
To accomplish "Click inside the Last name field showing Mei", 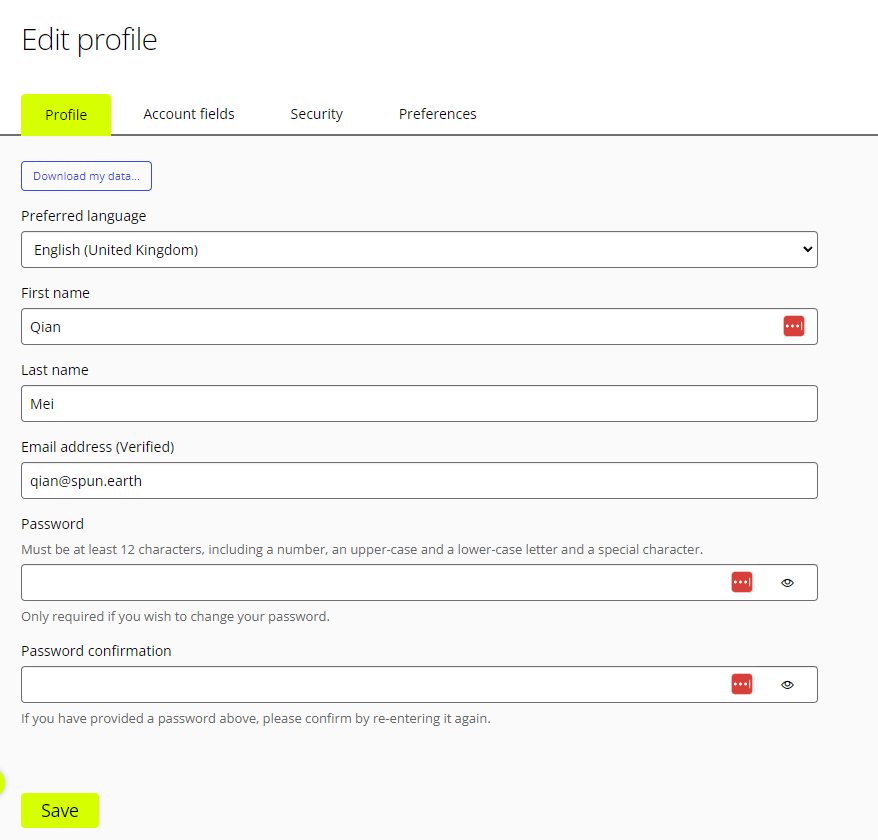I will (419, 403).
